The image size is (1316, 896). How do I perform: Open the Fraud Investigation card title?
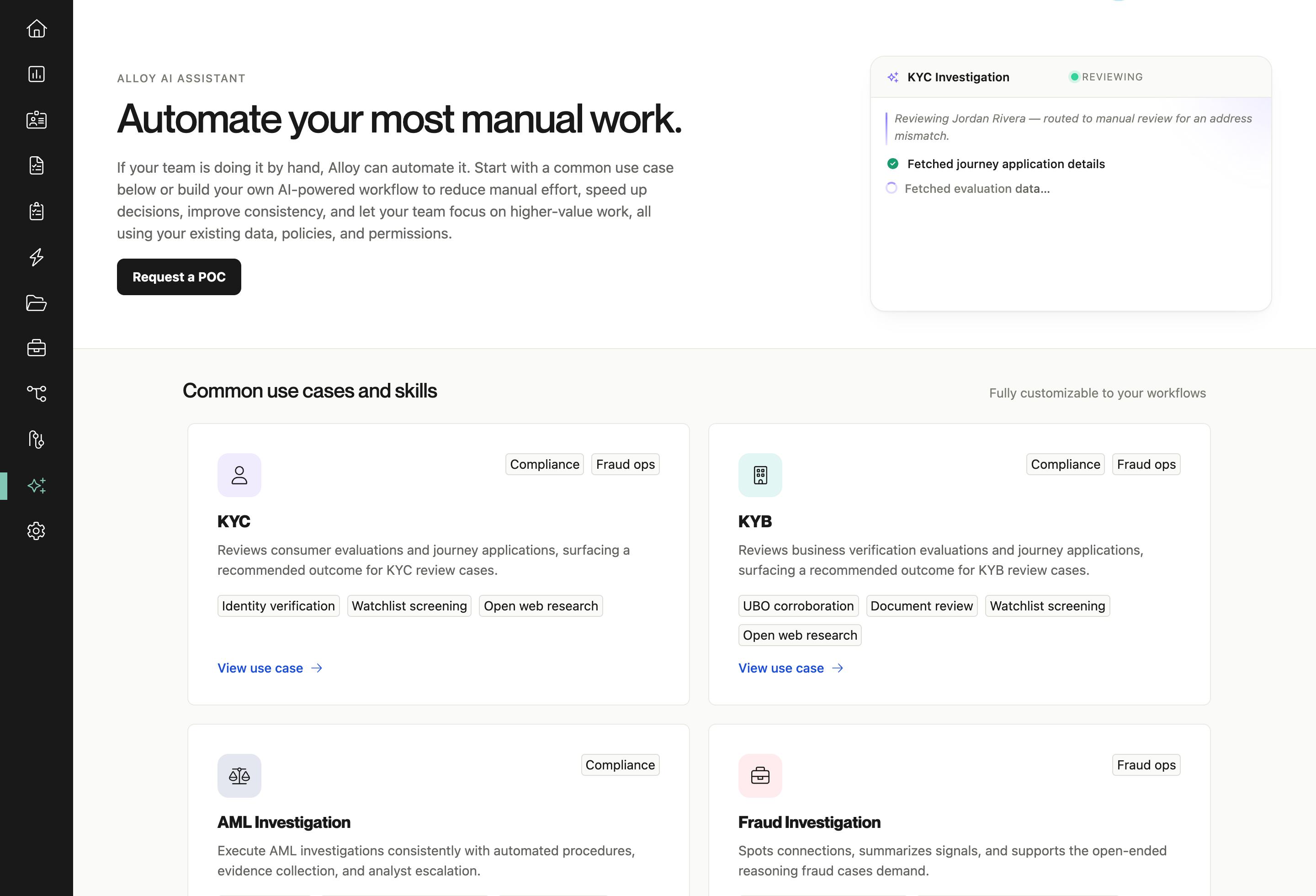coord(809,822)
